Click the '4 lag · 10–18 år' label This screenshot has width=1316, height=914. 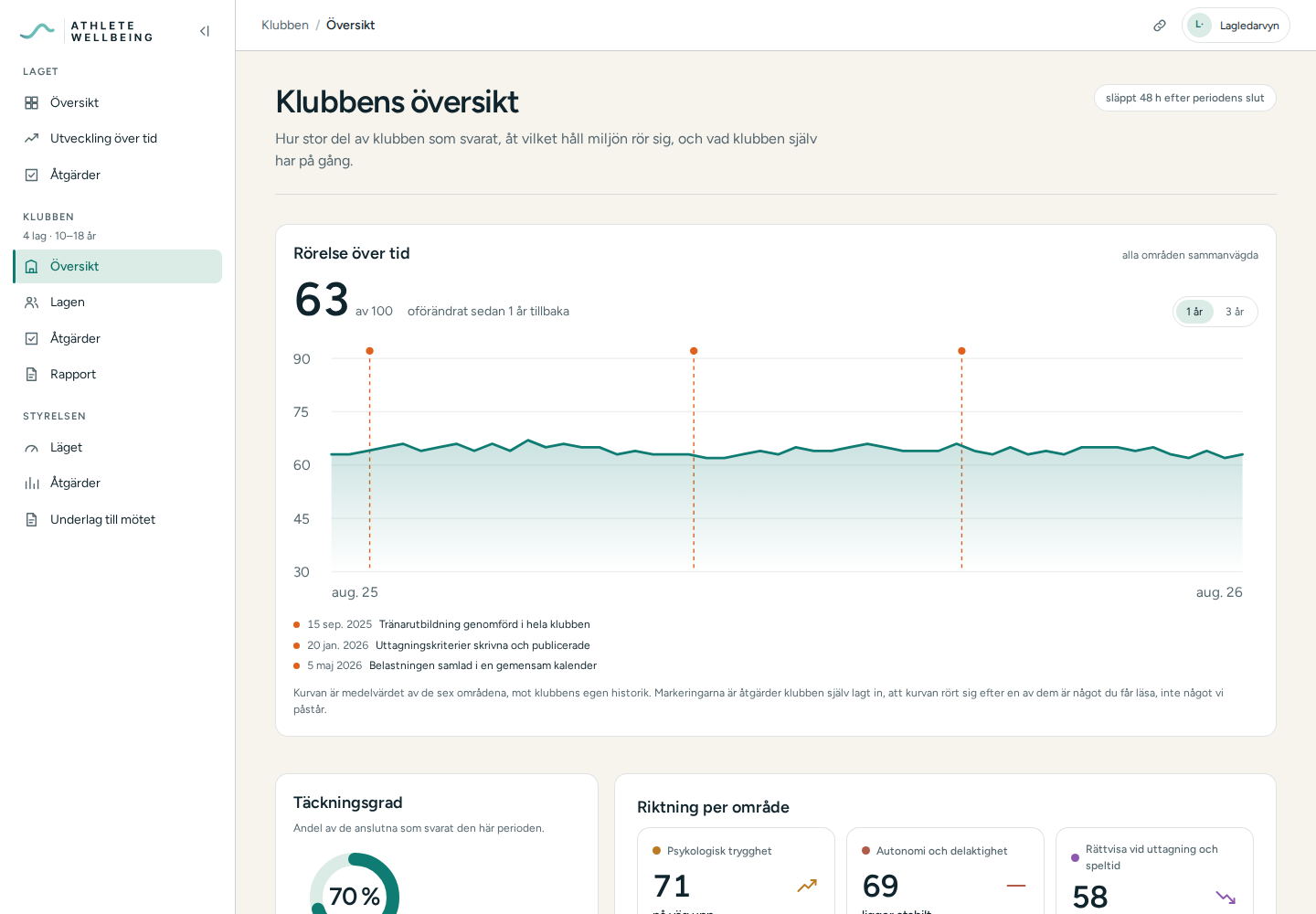59,236
